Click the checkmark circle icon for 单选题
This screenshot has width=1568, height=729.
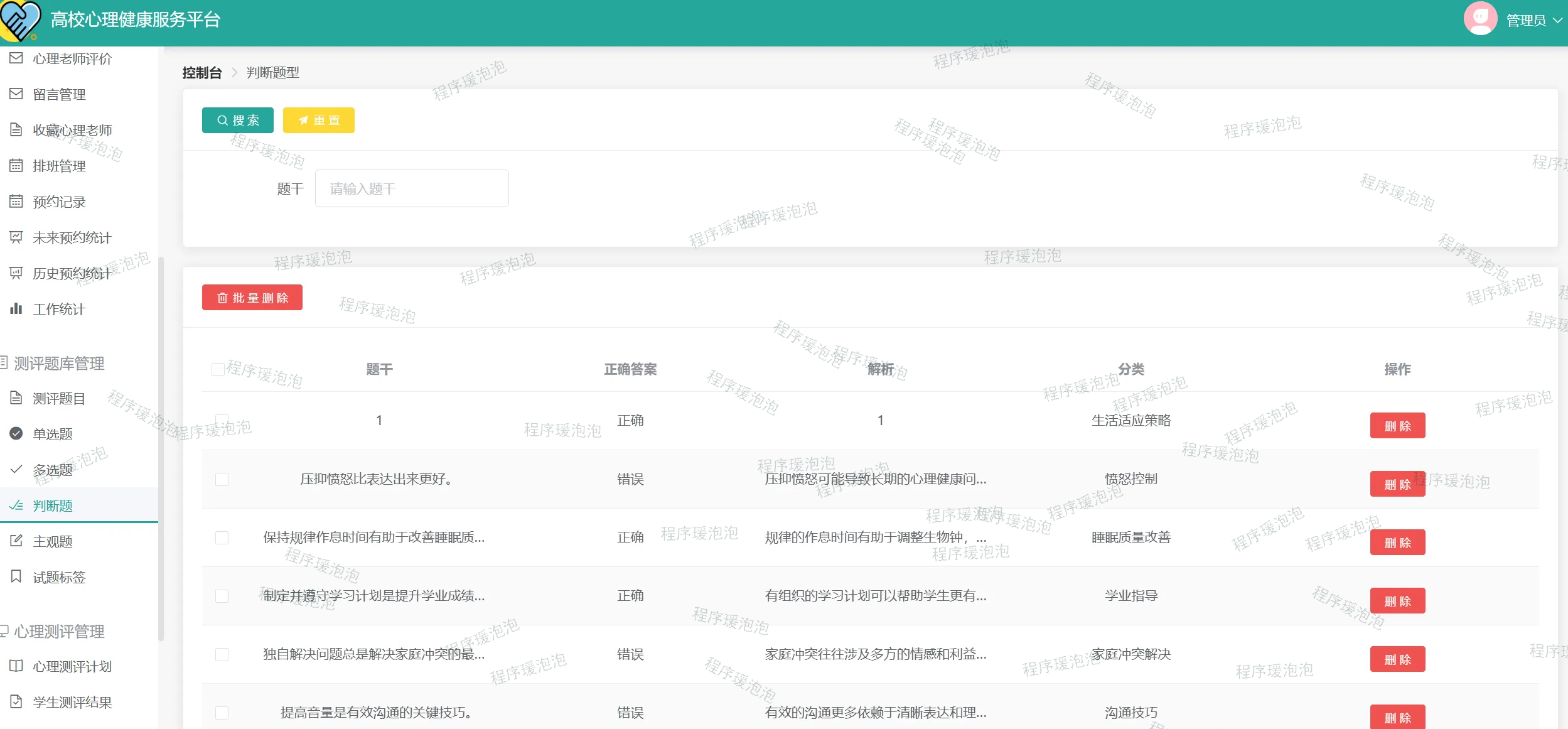point(16,434)
